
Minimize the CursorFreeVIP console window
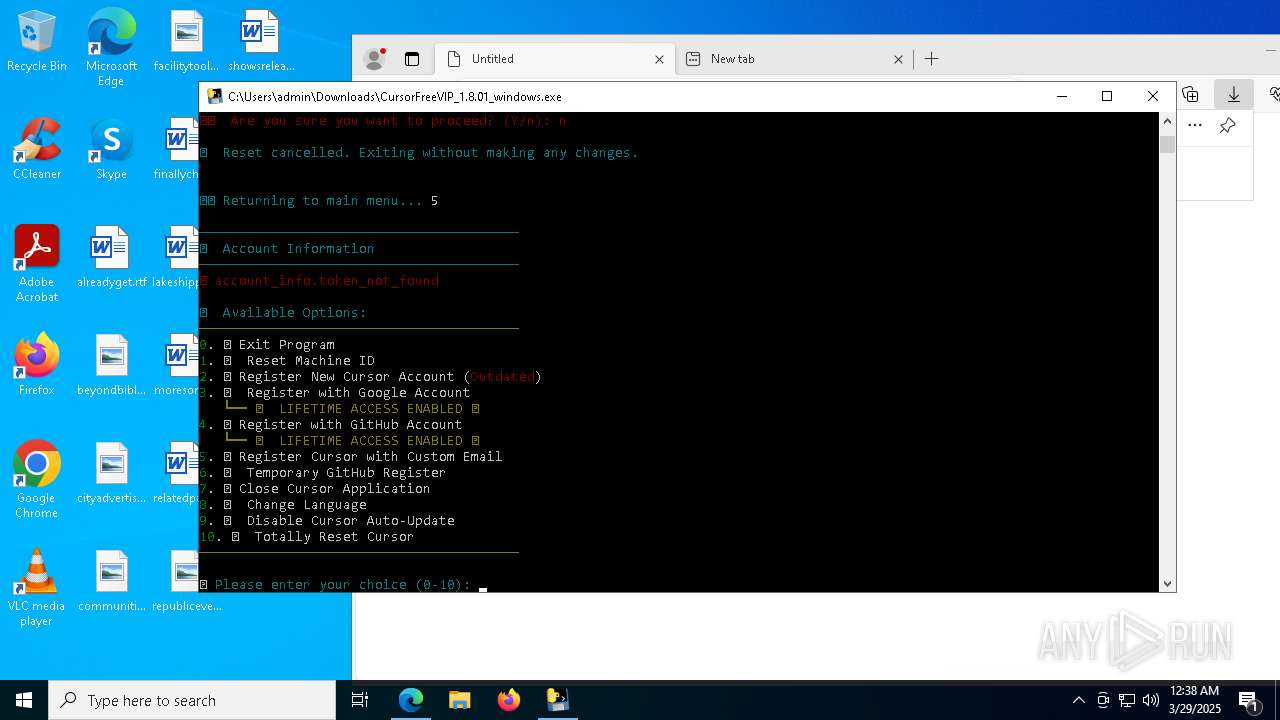1062,97
